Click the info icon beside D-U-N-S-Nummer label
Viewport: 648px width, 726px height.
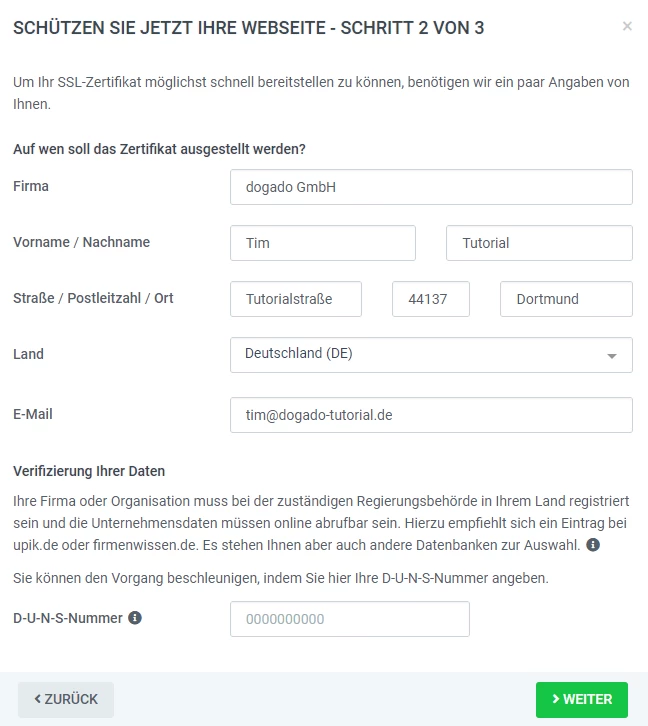click(135, 618)
